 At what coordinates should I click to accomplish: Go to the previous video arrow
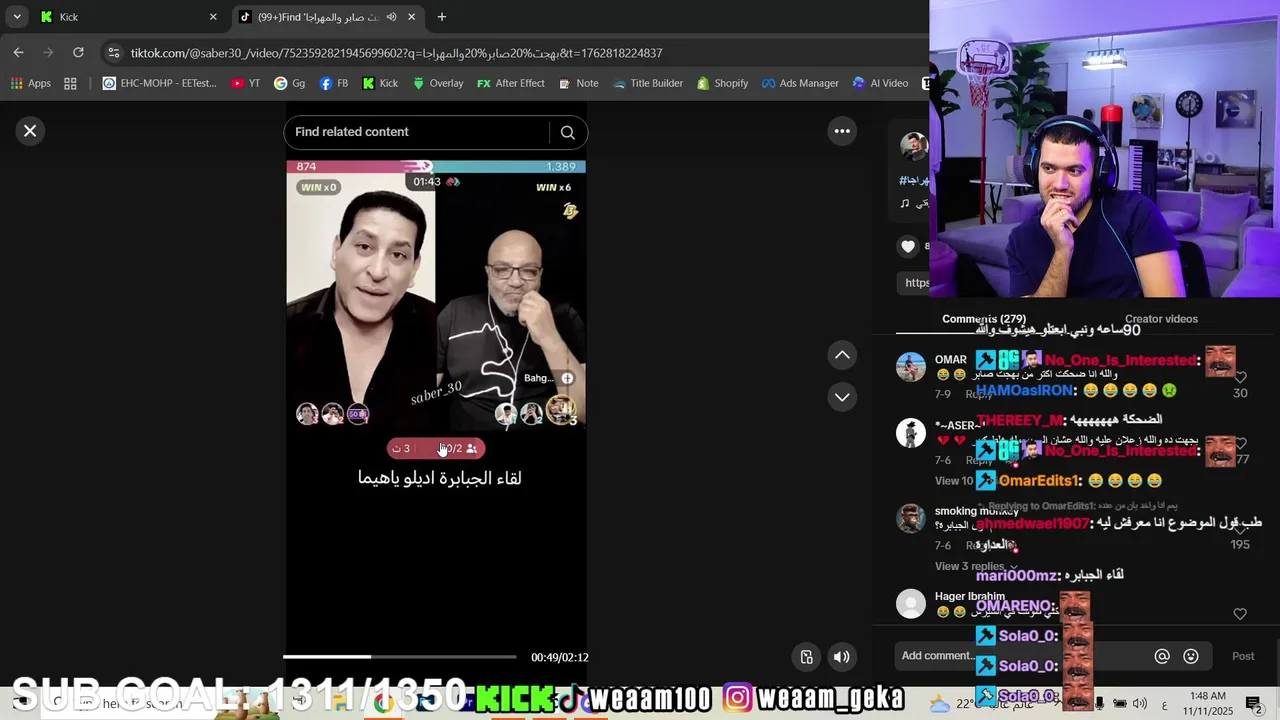842,355
